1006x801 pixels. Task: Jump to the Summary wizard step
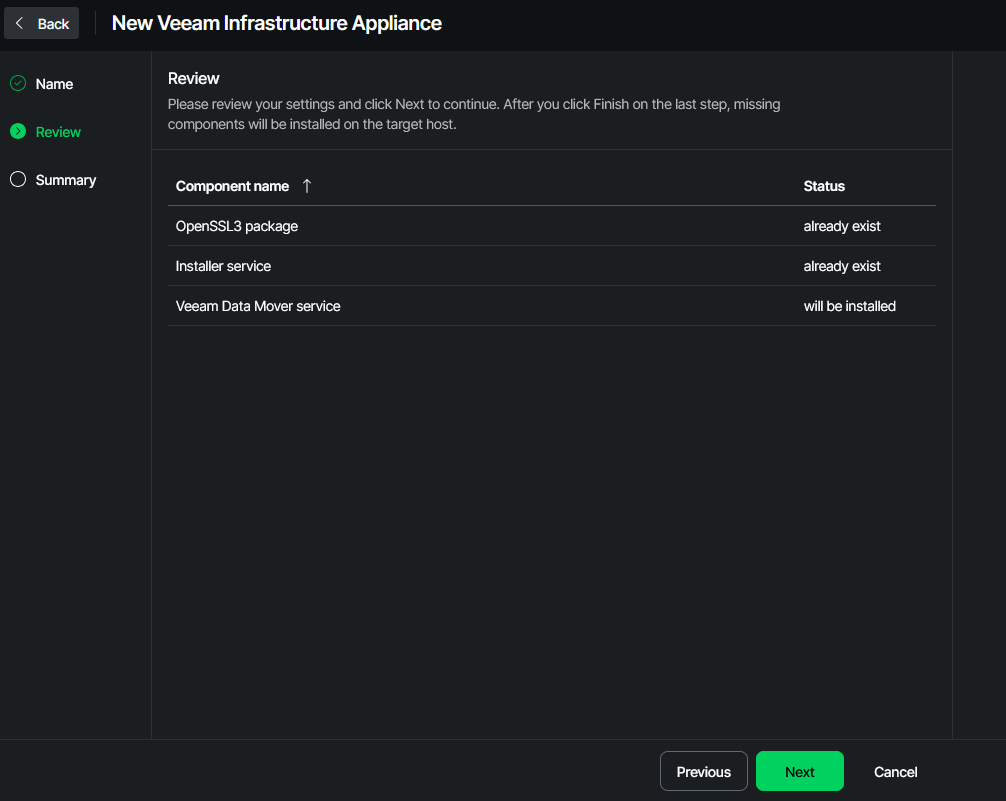pyautogui.click(x=66, y=180)
